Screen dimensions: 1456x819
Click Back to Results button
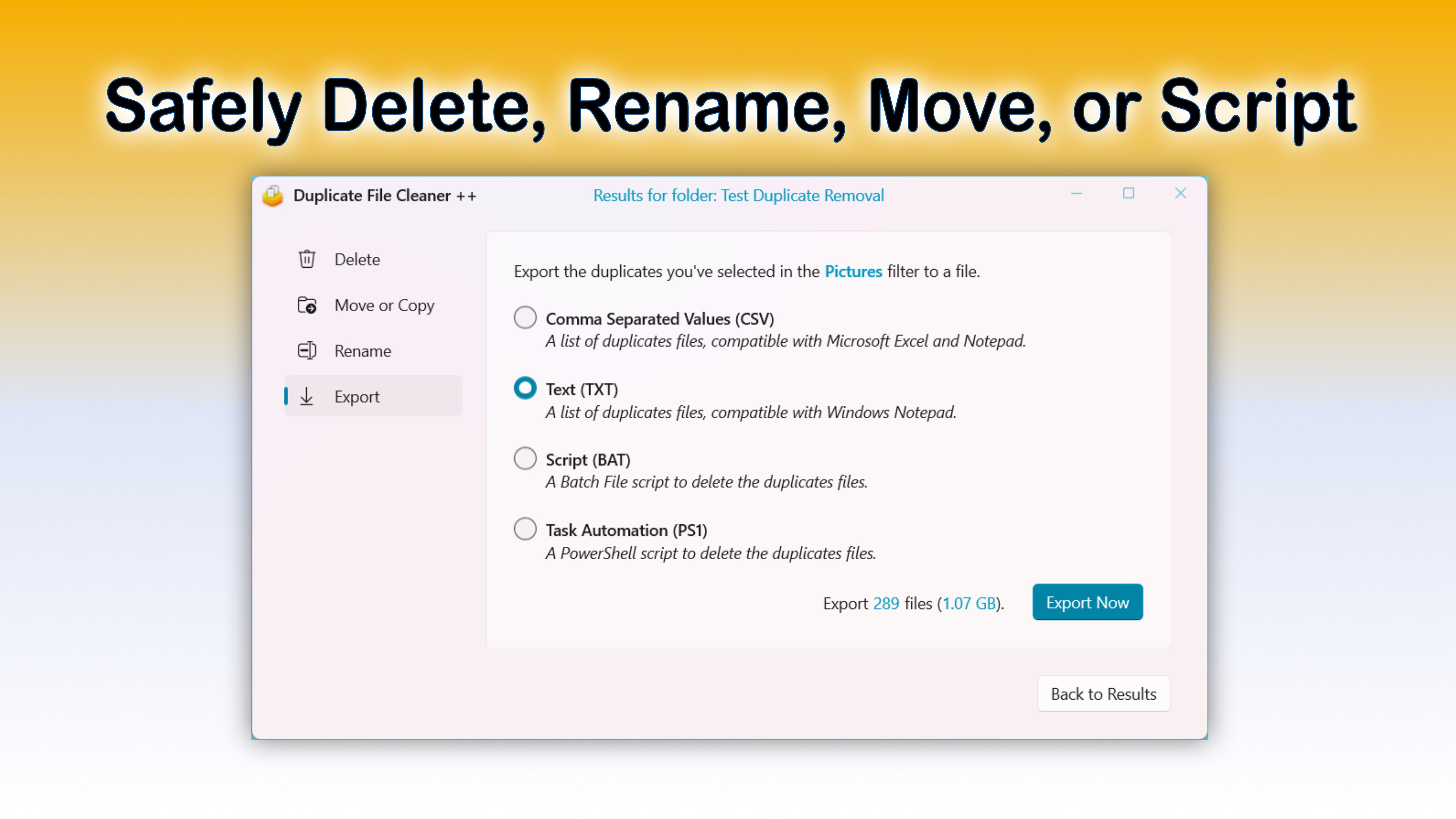click(1103, 694)
